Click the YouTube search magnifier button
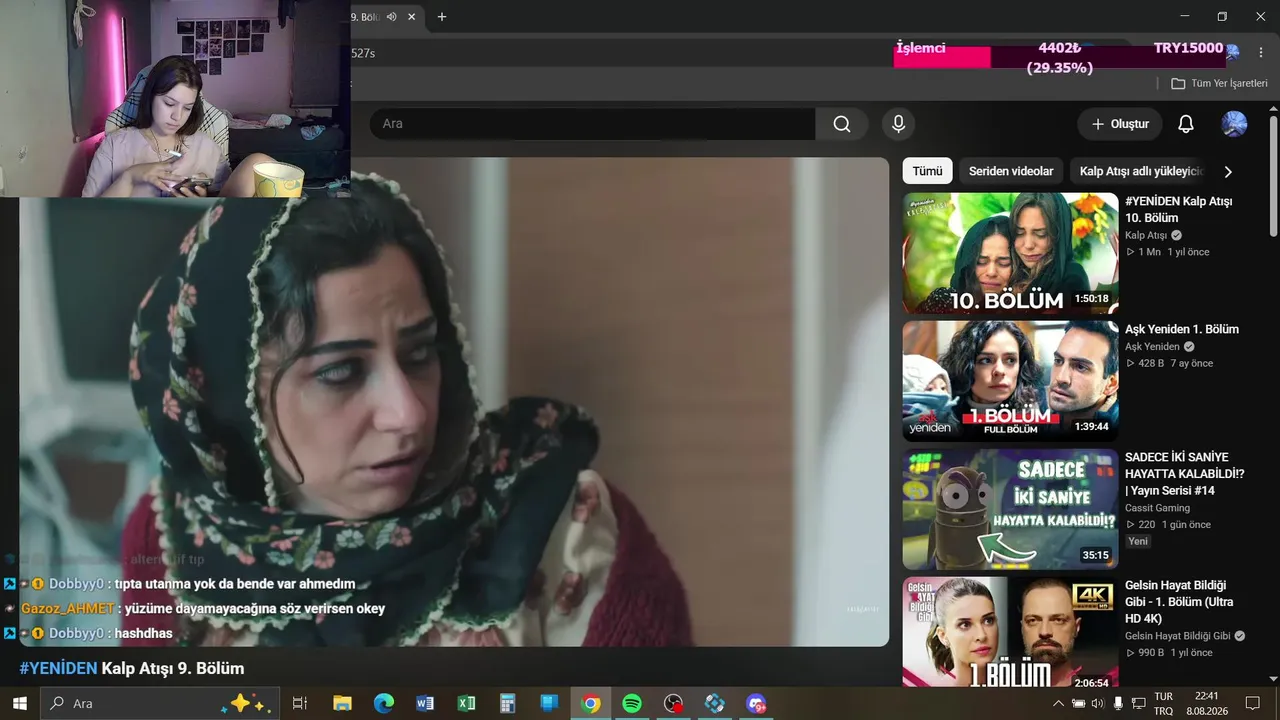 click(x=842, y=124)
